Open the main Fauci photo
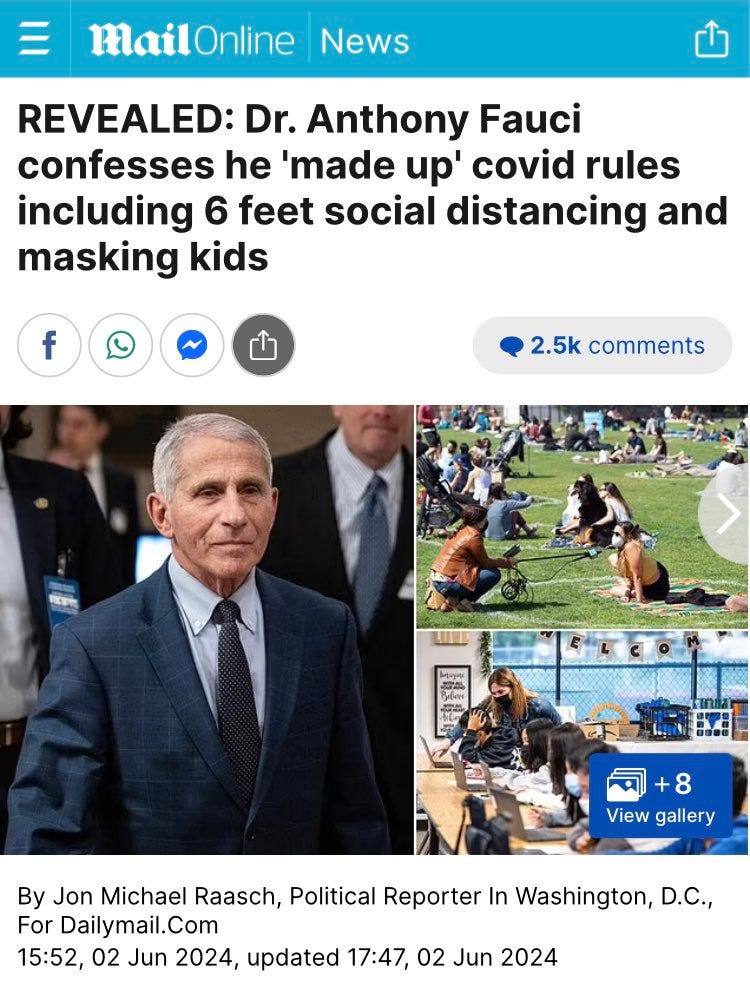 pyautogui.click(x=206, y=629)
